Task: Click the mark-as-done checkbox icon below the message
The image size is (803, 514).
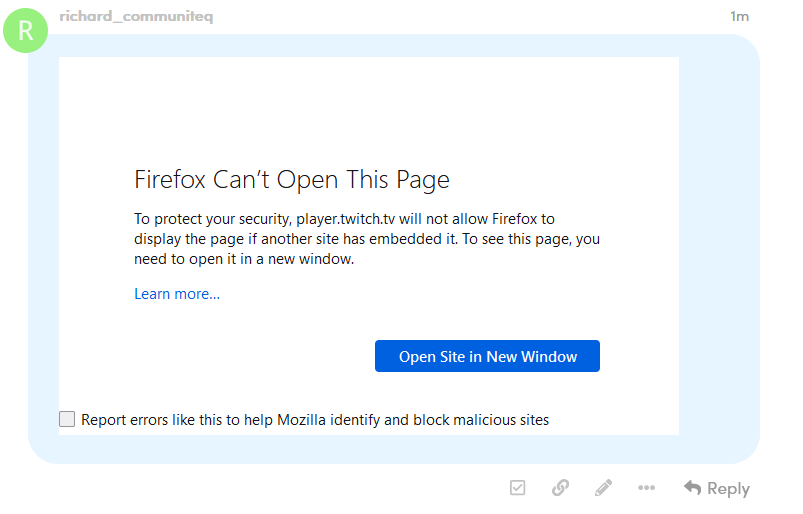Action: tap(517, 487)
